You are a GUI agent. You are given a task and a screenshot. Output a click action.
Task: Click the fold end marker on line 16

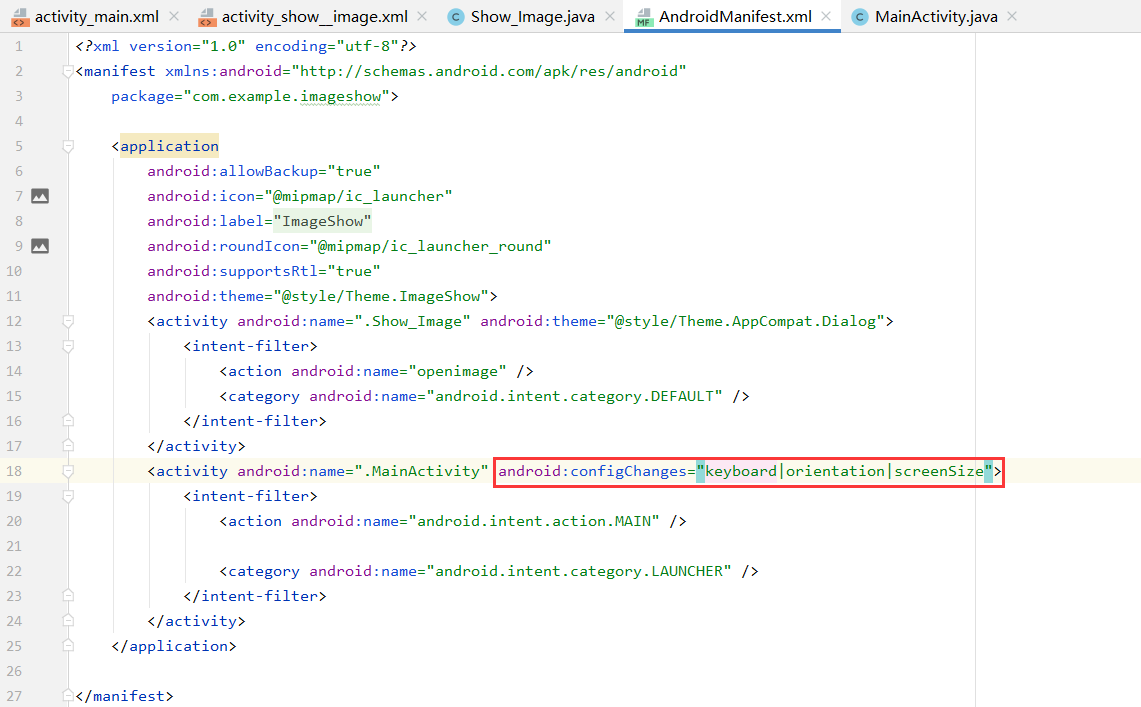point(68,421)
